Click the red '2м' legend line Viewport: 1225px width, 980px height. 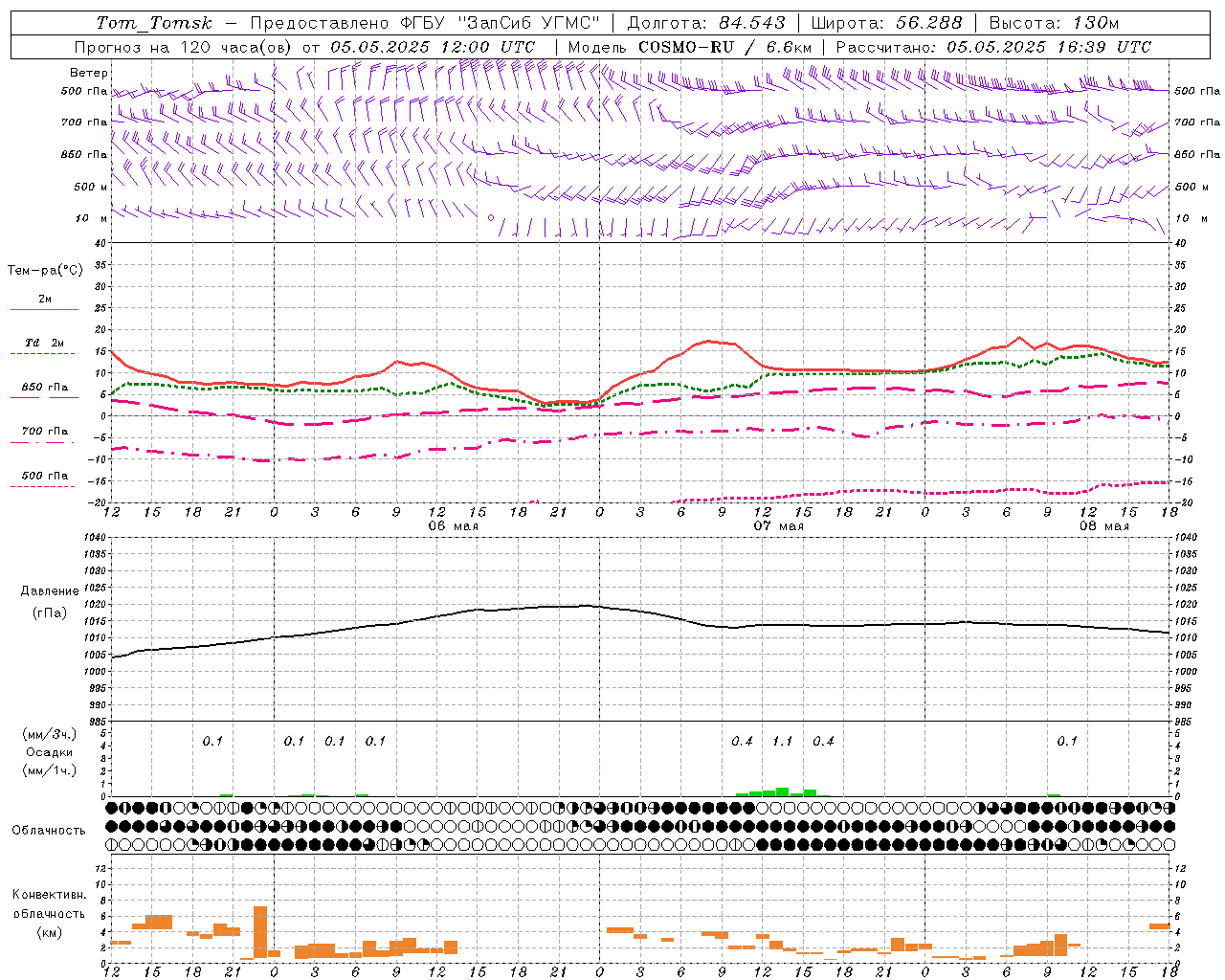coord(44,309)
